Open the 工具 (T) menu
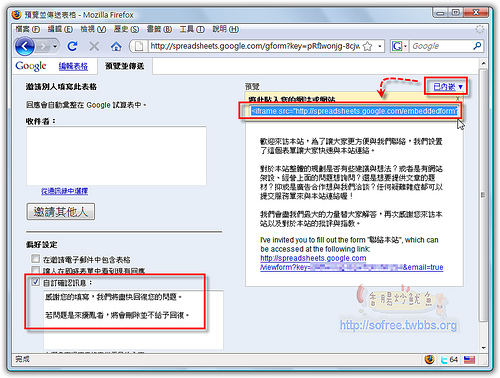Viewport: 500px width, 378px height. [x=192, y=29]
